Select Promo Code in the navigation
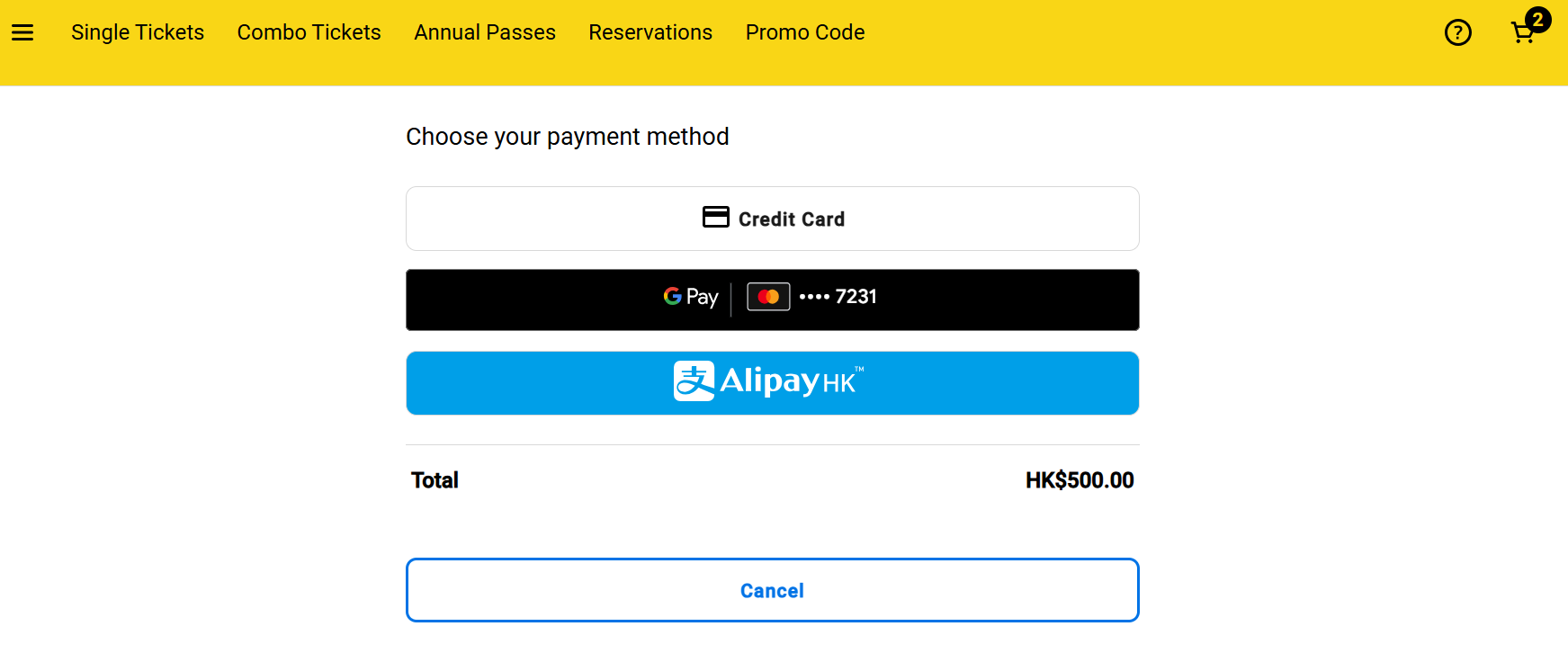 [x=805, y=32]
